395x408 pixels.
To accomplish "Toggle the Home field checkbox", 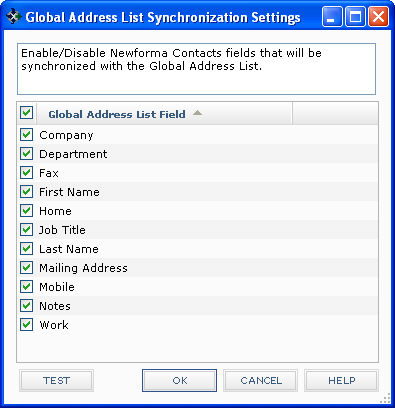I will [x=26, y=211].
